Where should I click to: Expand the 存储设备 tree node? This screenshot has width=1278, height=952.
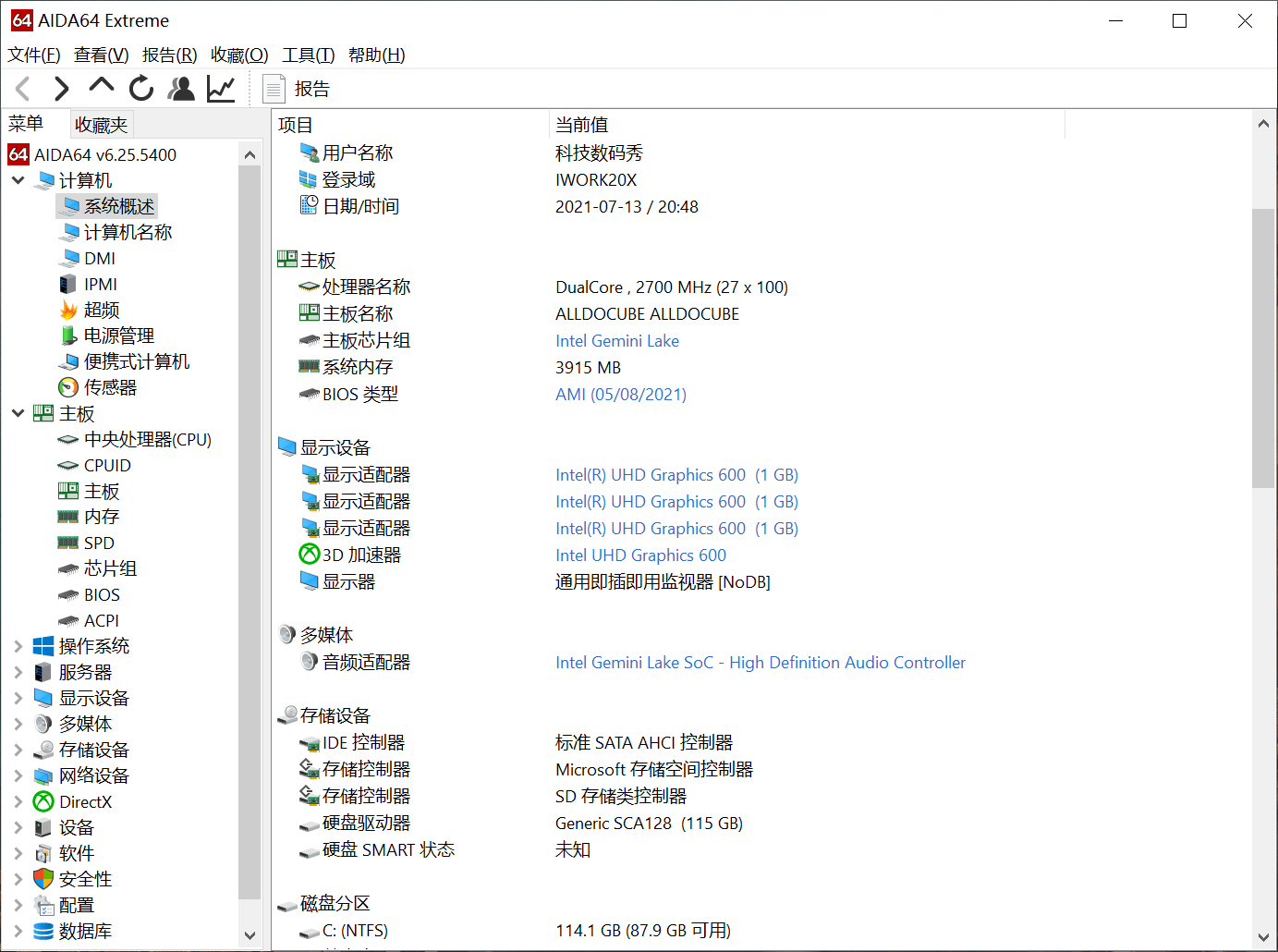pyautogui.click(x=18, y=750)
